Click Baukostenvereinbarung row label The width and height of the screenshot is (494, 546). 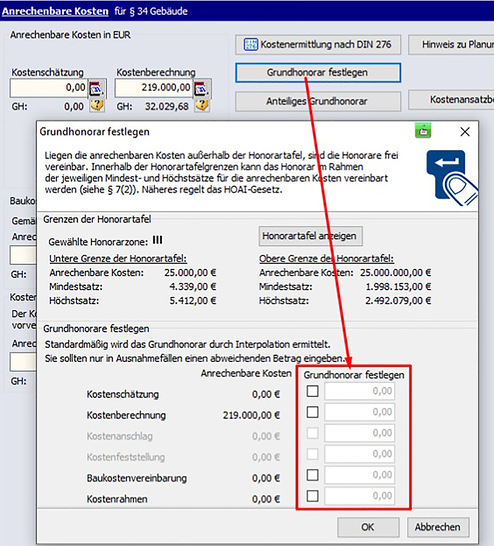[136, 478]
